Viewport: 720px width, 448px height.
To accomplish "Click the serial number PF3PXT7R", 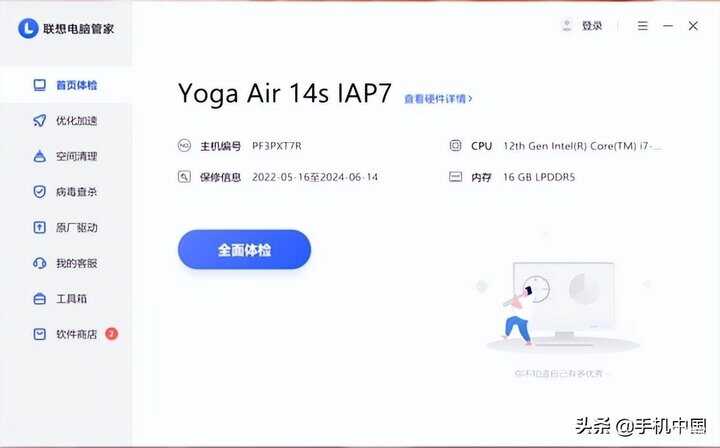I will tap(276, 146).
